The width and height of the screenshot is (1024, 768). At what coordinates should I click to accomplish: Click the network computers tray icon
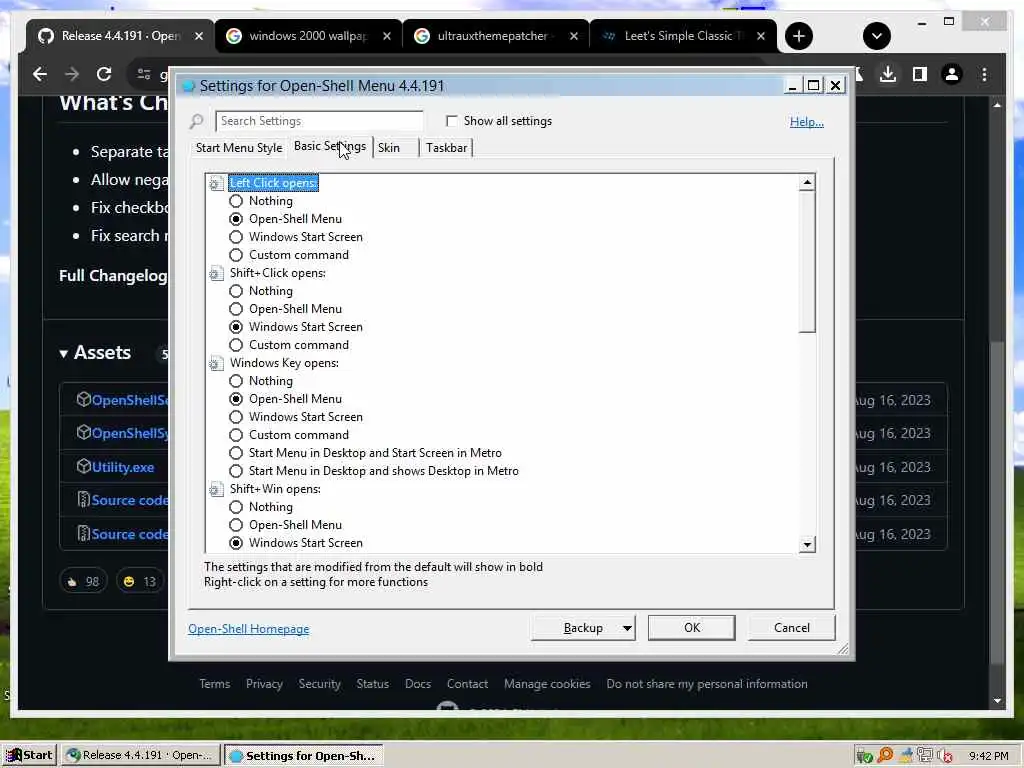[925, 756]
